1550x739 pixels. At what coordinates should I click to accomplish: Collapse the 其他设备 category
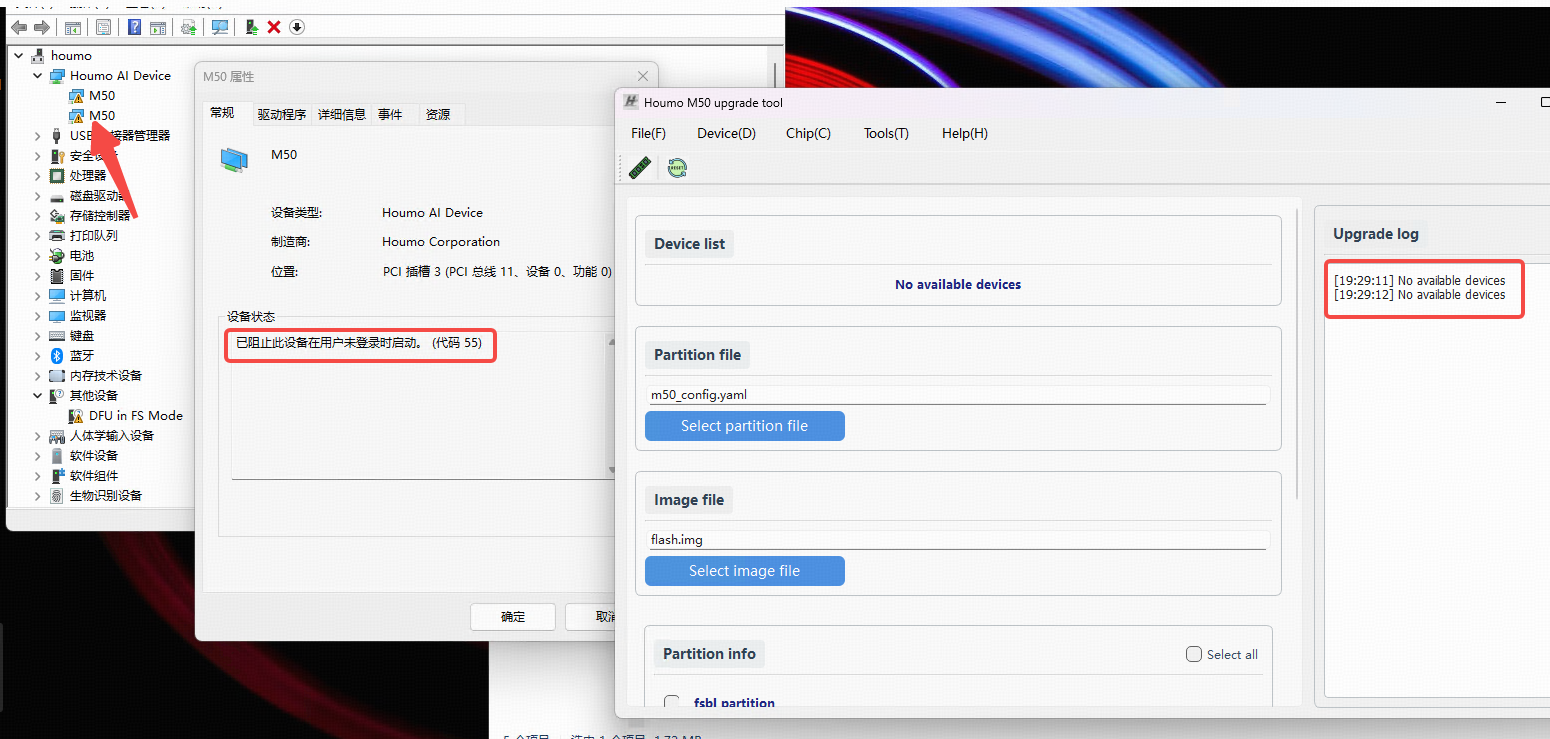pyautogui.click(x=38, y=395)
